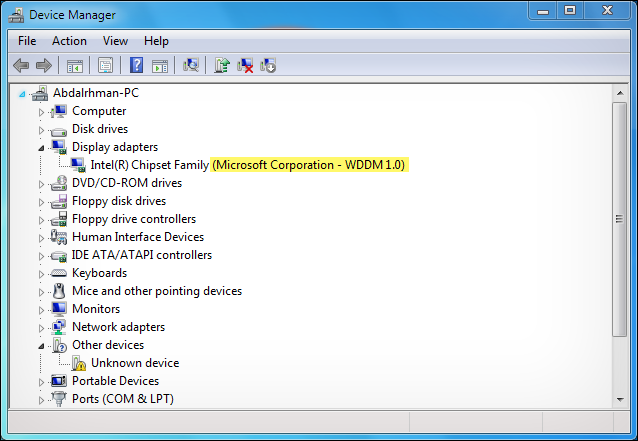Click the Floppy disk drives icon
This screenshot has width=638, height=441.
pyautogui.click(x=59, y=201)
